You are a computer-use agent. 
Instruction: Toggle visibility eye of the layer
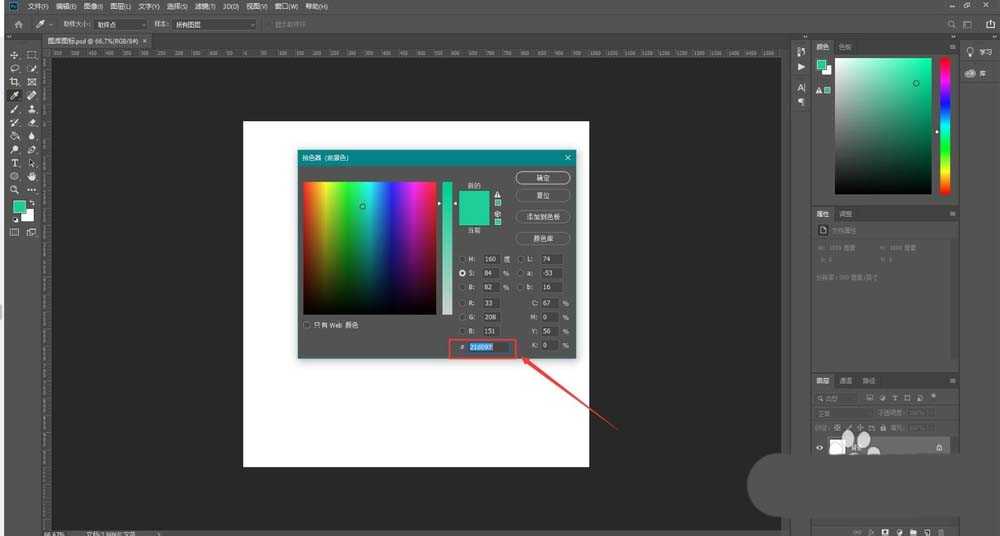[x=820, y=448]
